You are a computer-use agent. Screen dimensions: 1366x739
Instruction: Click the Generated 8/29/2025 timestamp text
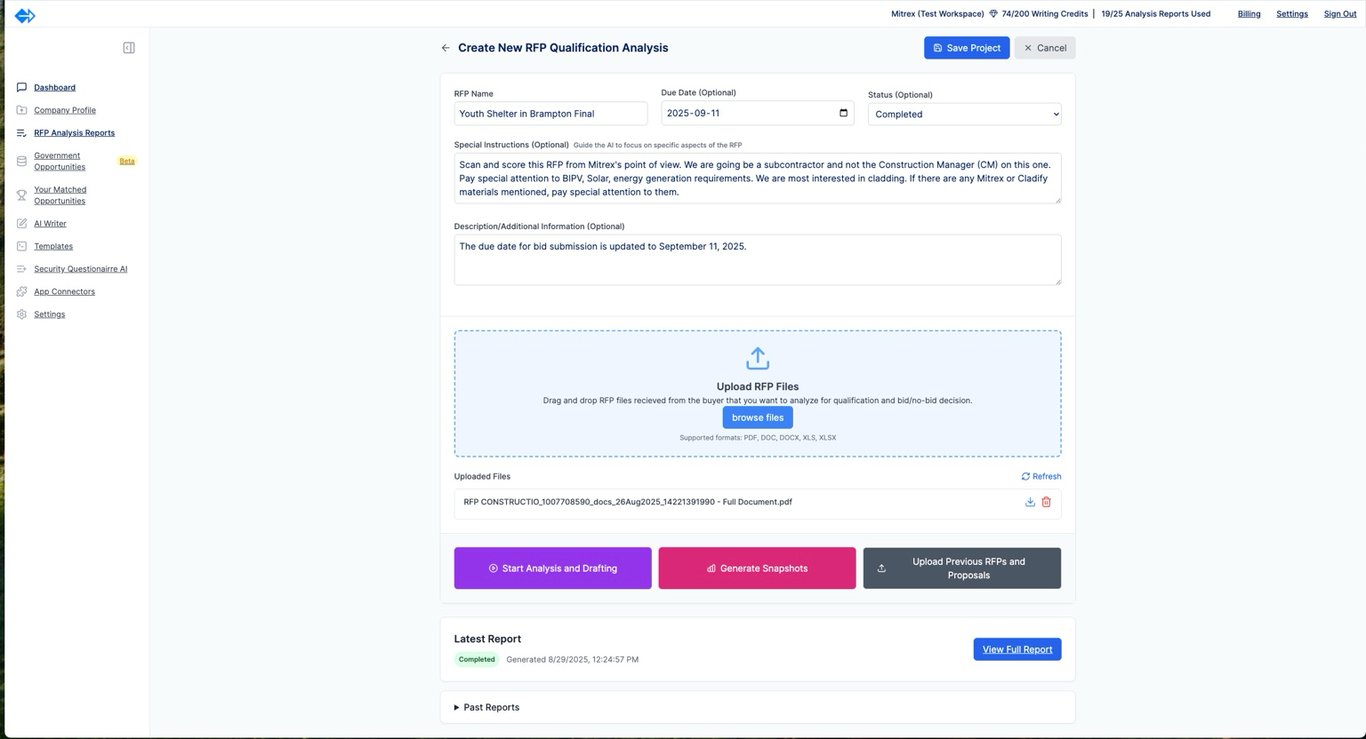572,660
